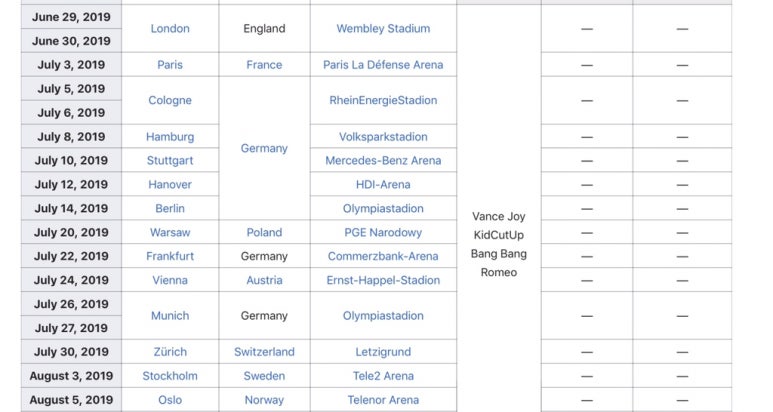773x412 pixels.
Task: Open the blue Germany country link
Action: pyautogui.click(x=264, y=148)
